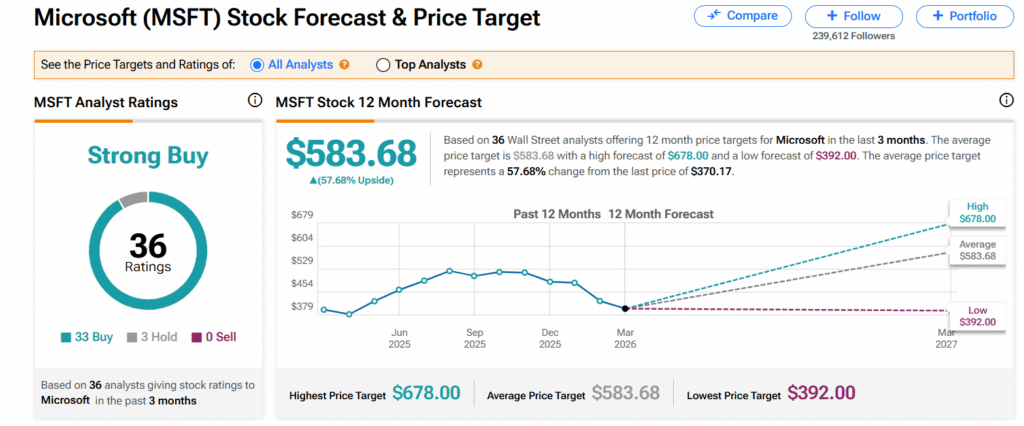This screenshot has width=1024, height=426.
Task: Select the All Analysts radio button
Action: click(x=257, y=65)
